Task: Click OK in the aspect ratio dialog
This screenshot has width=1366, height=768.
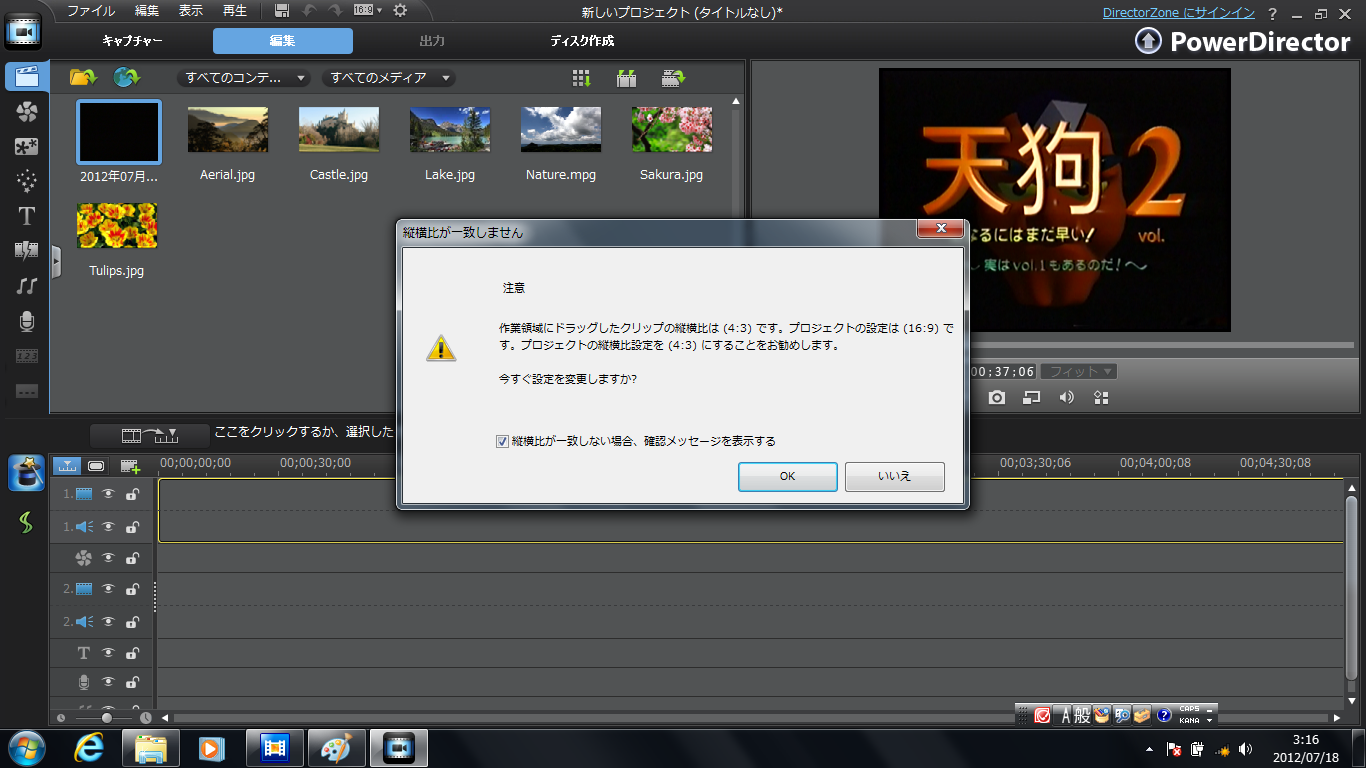Action: click(788, 477)
